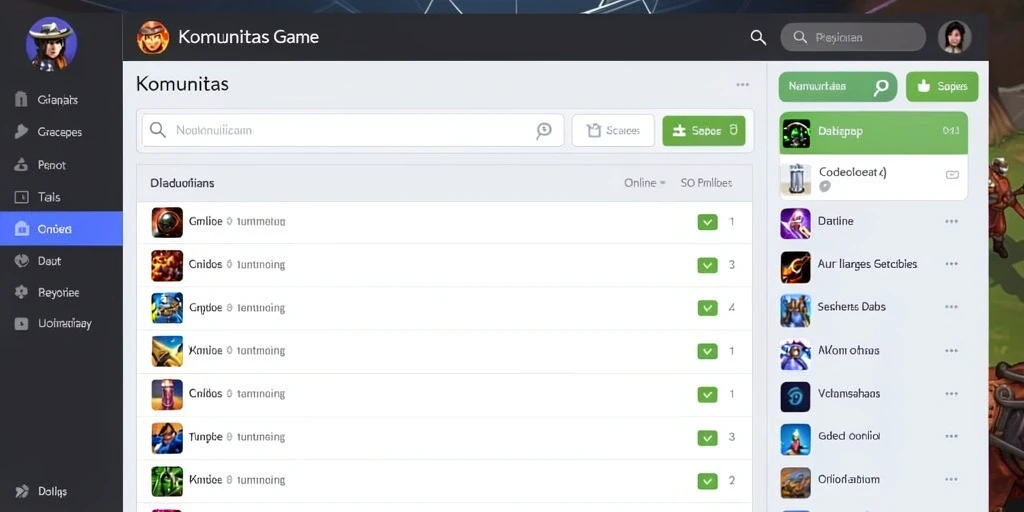Click the Orlionfatiom game icon
This screenshot has height=512, width=1024.
point(795,483)
